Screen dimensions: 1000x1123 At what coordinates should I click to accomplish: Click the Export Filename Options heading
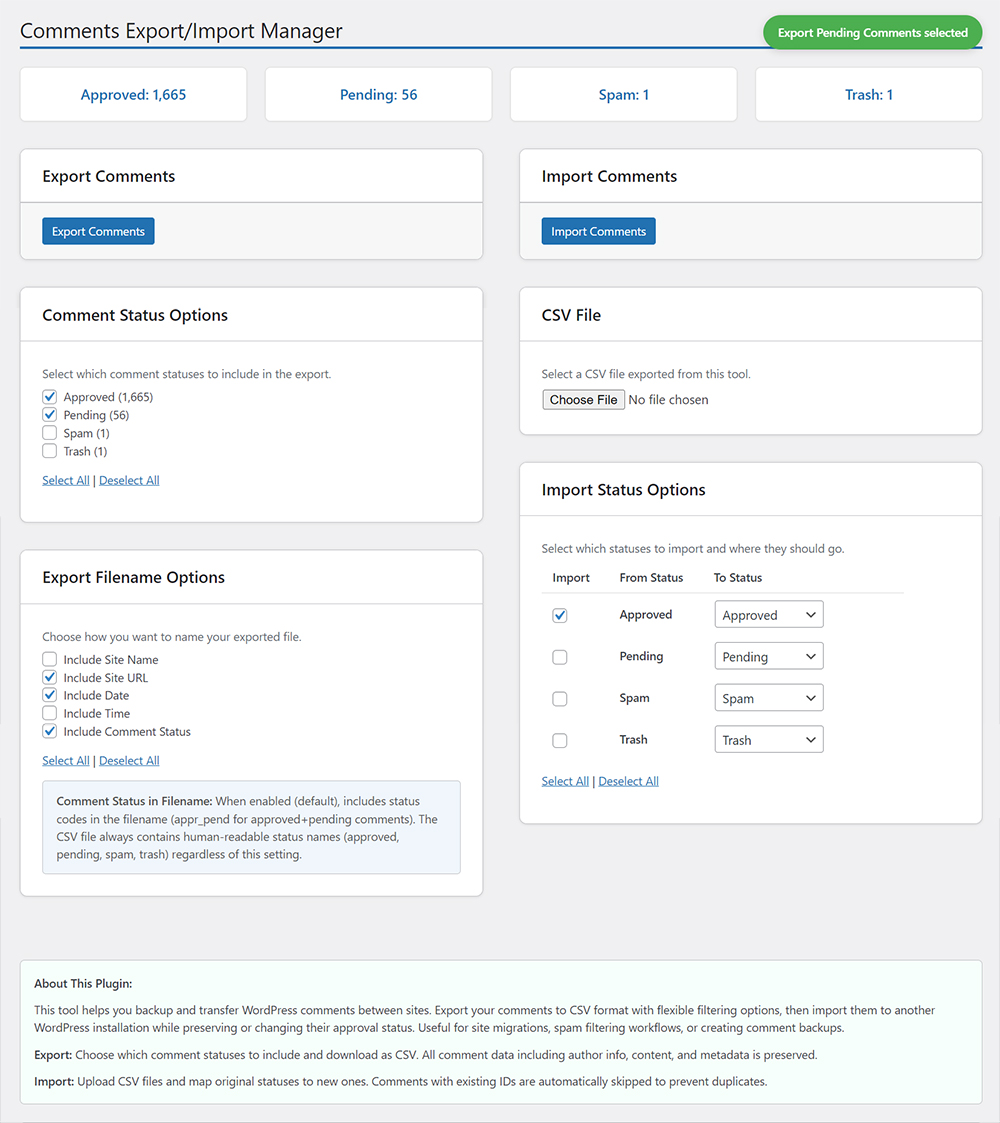point(133,577)
